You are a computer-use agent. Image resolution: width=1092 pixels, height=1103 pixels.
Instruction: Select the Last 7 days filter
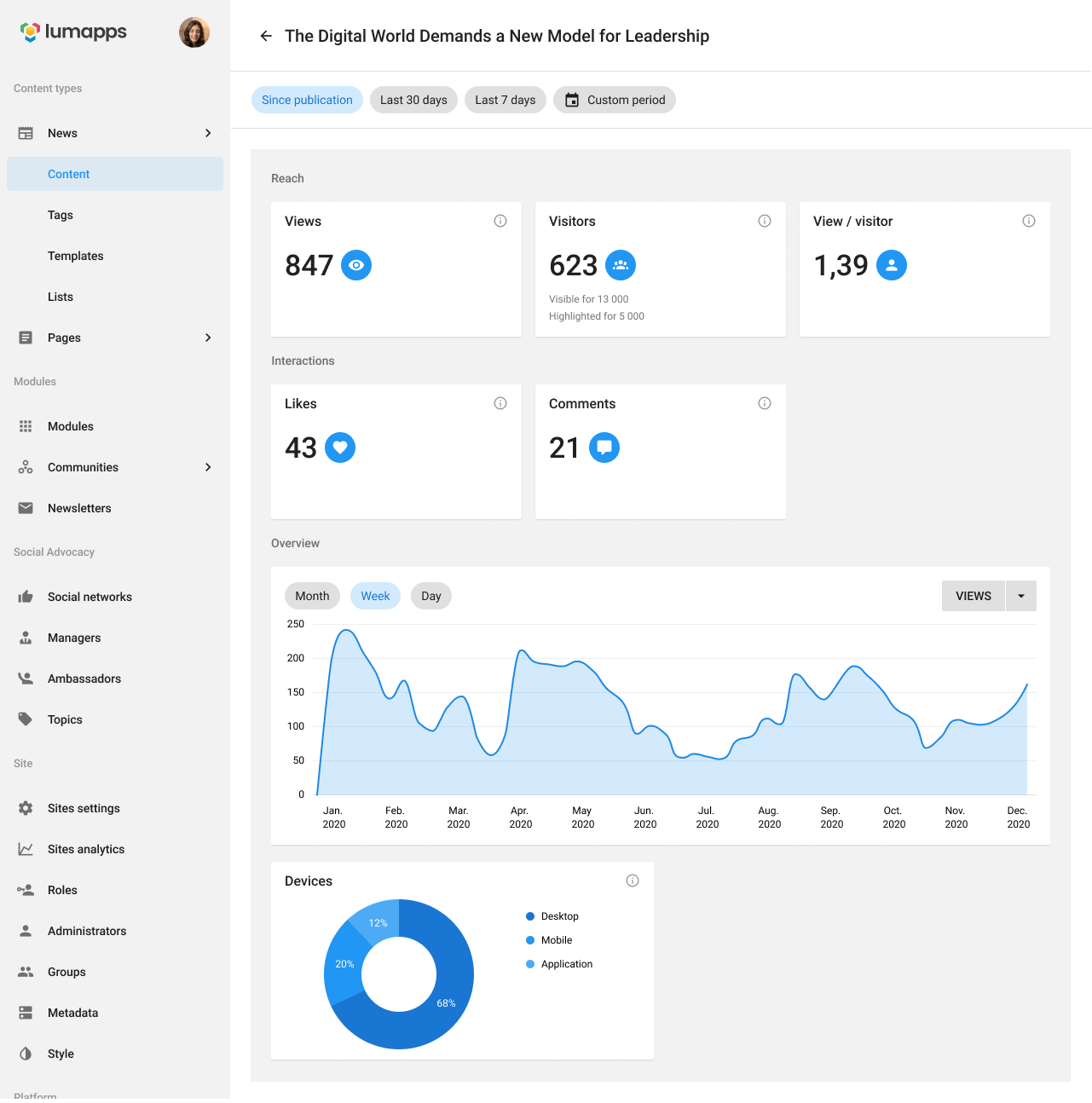(506, 100)
